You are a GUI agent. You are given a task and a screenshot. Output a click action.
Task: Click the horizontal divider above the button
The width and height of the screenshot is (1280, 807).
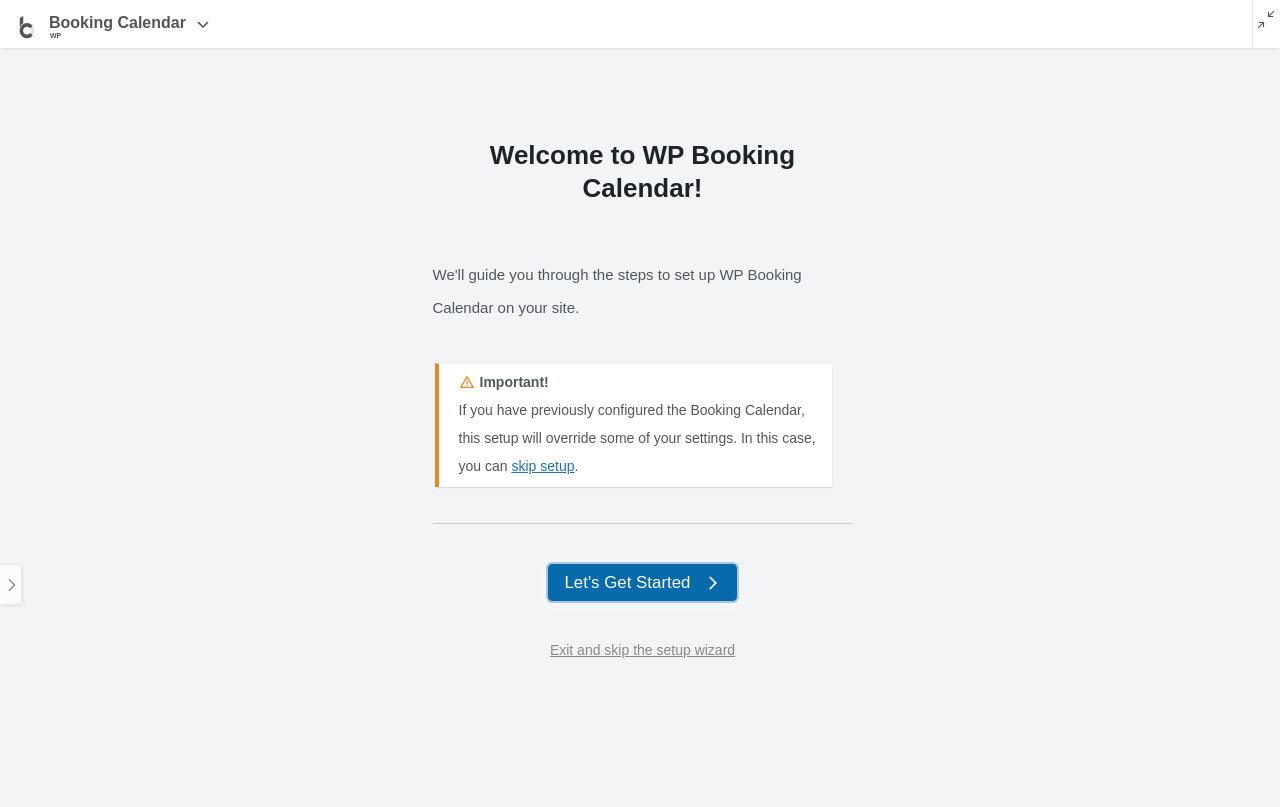[x=642, y=523]
